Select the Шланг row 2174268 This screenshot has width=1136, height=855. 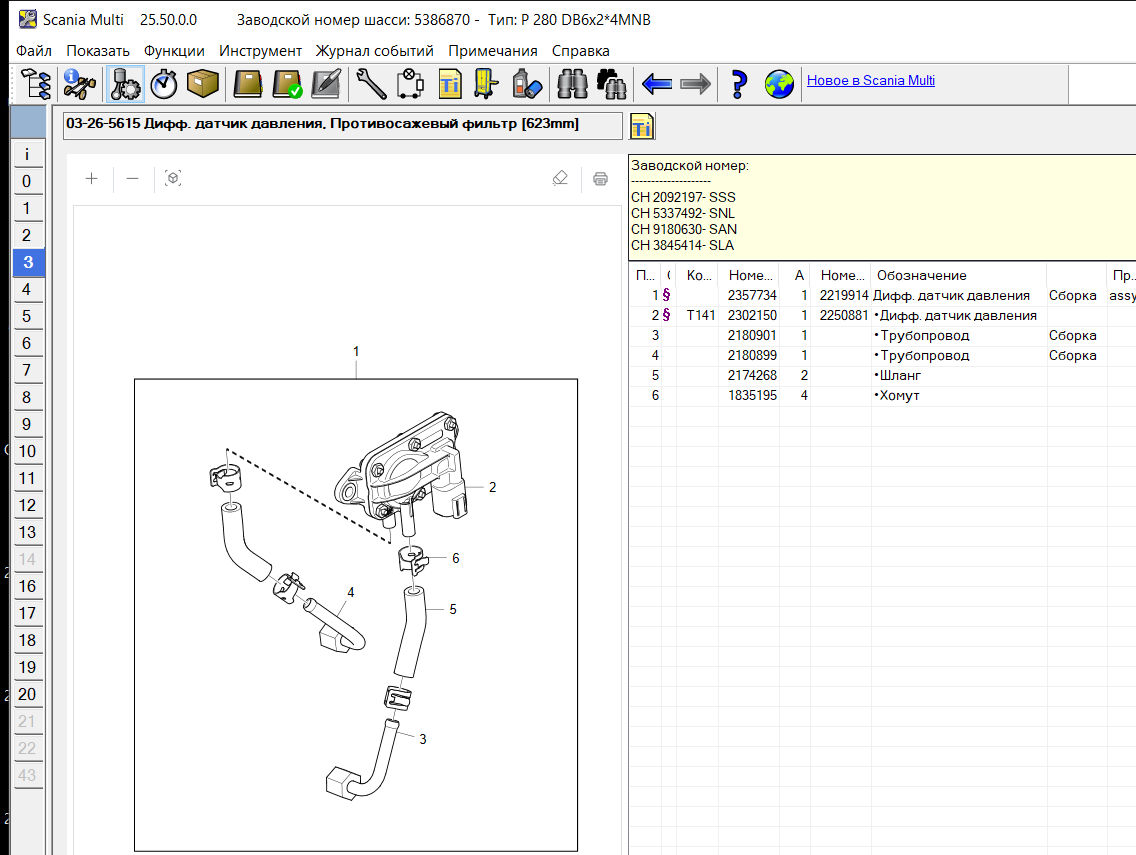click(x=882, y=375)
